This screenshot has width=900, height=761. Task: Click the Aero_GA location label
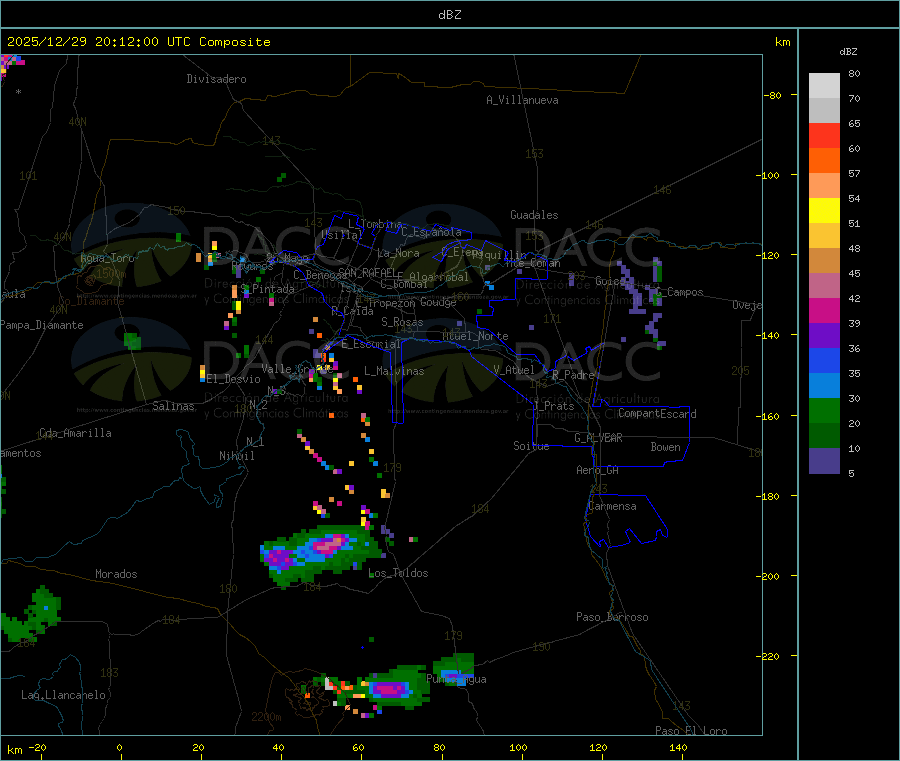598,470
